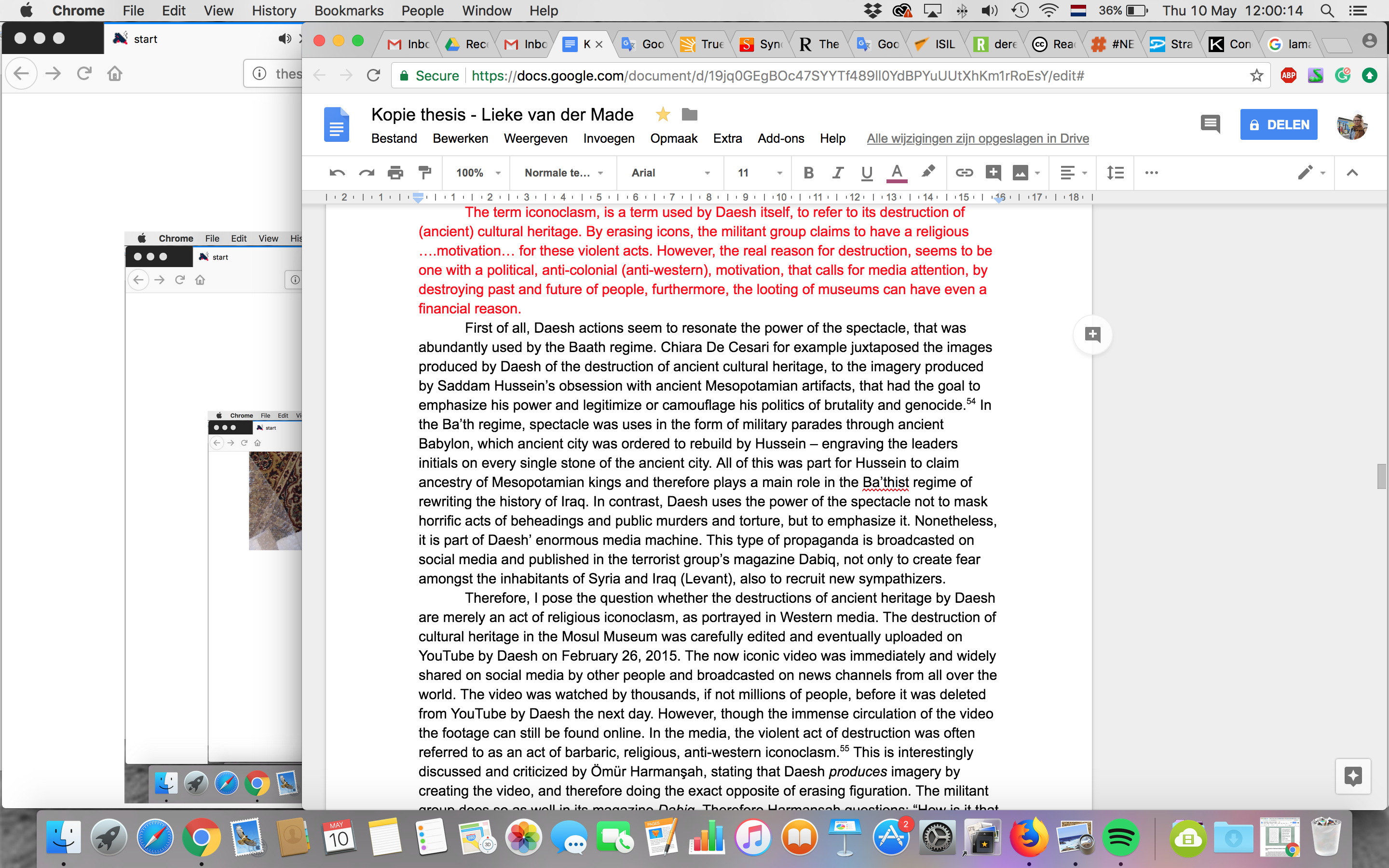1389x868 pixels.
Task: Open the Extra menu in Docs
Action: click(727, 138)
